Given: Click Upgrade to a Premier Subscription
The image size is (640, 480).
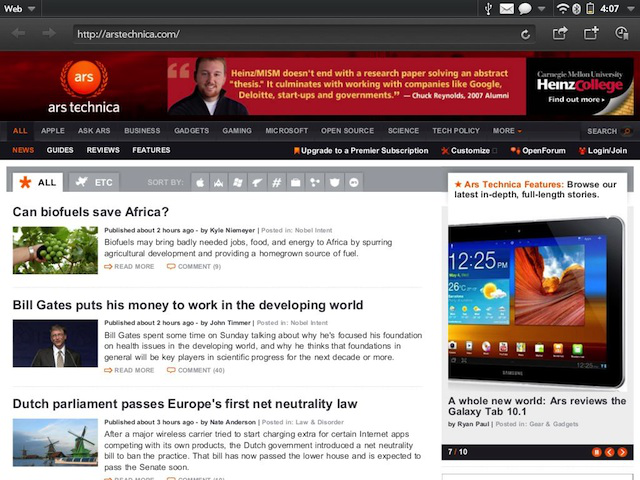Looking at the screenshot, I should [x=361, y=151].
